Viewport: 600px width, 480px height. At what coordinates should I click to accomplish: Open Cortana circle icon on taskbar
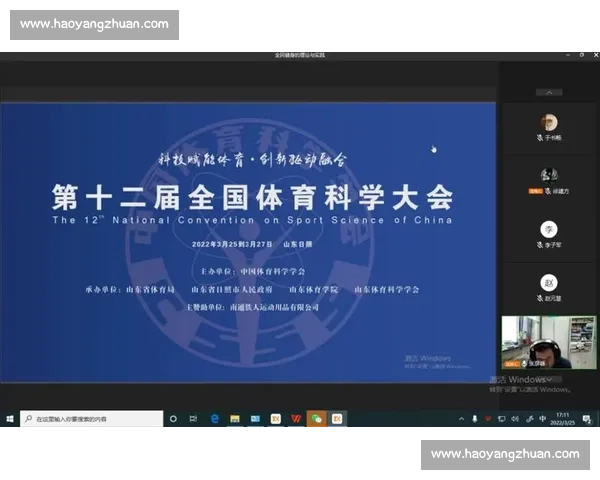[173, 419]
